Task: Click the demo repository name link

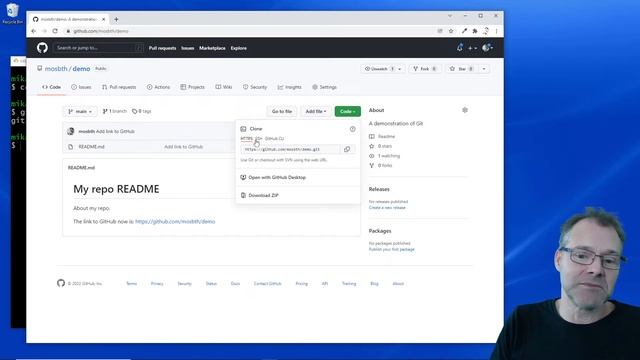Action: point(81,69)
